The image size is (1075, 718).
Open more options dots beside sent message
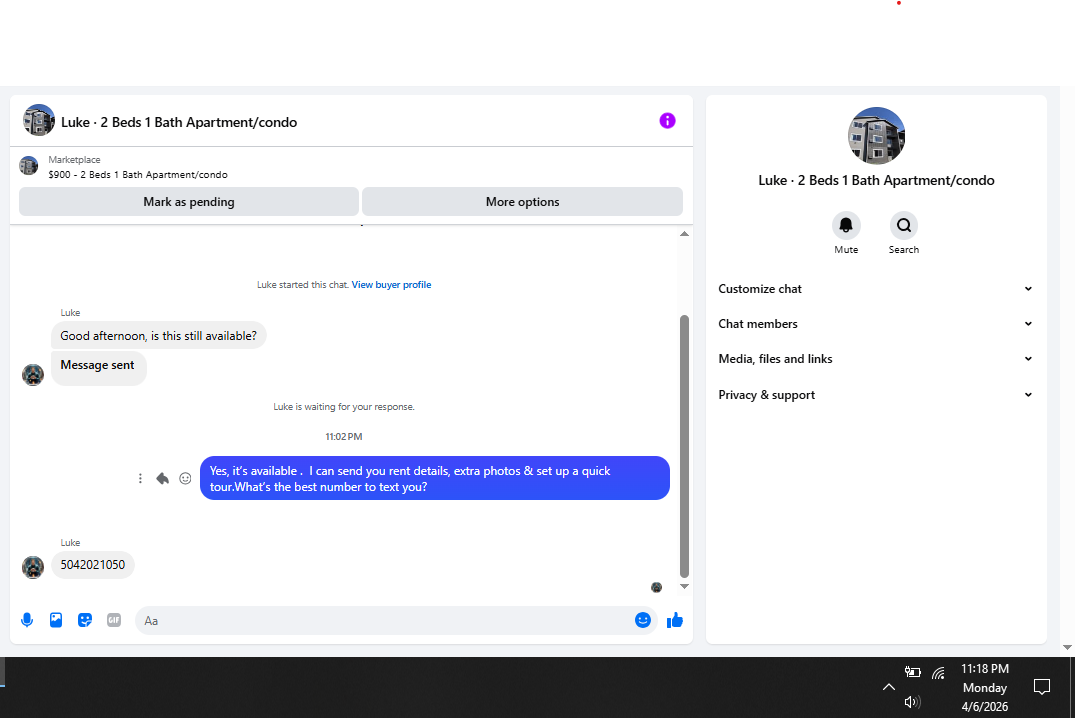(140, 479)
